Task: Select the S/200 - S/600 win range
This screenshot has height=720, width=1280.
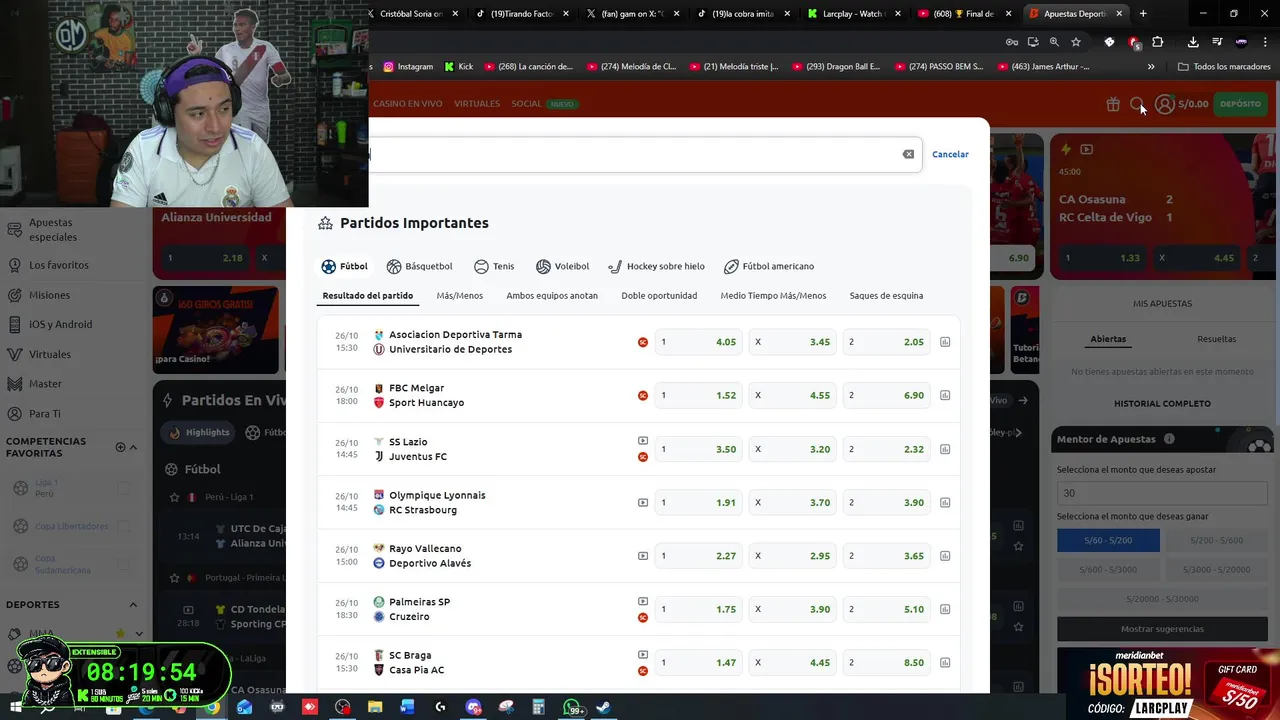Action: (x=1216, y=540)
